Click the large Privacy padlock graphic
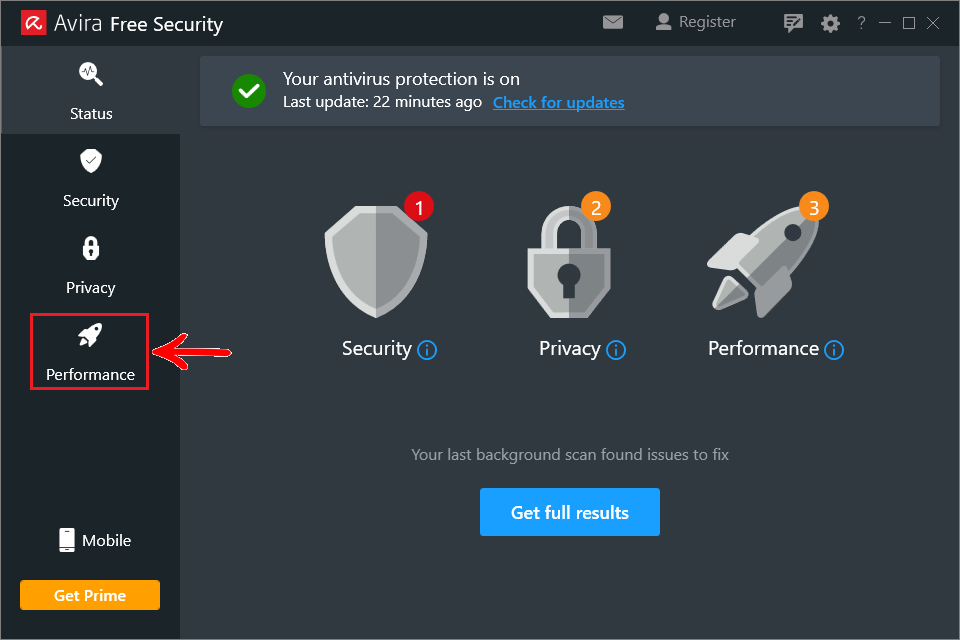This screenshot has height=640, width=960. tap(569, 262)
